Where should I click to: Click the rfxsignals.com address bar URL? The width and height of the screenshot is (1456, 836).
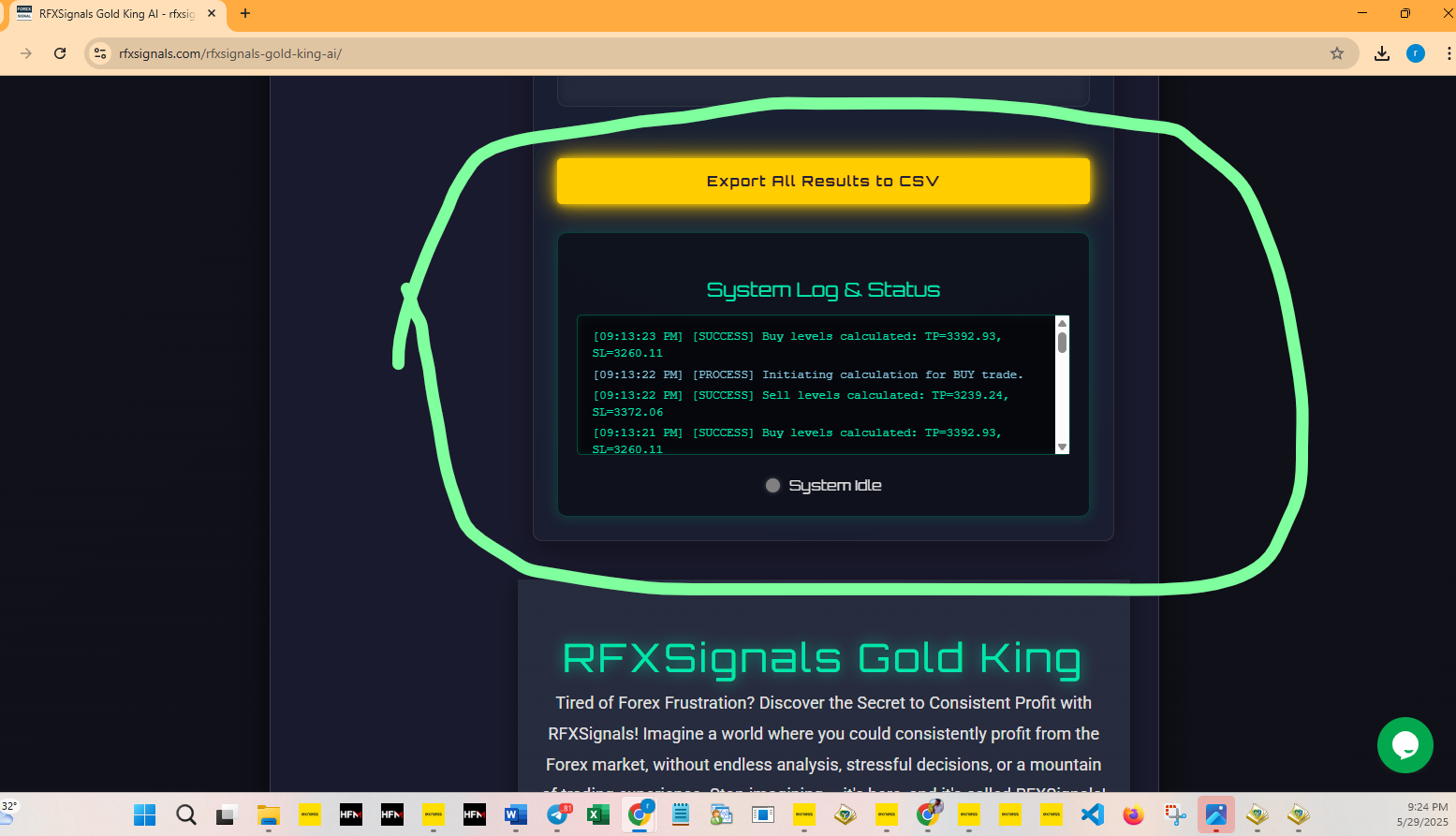point(230,53)
